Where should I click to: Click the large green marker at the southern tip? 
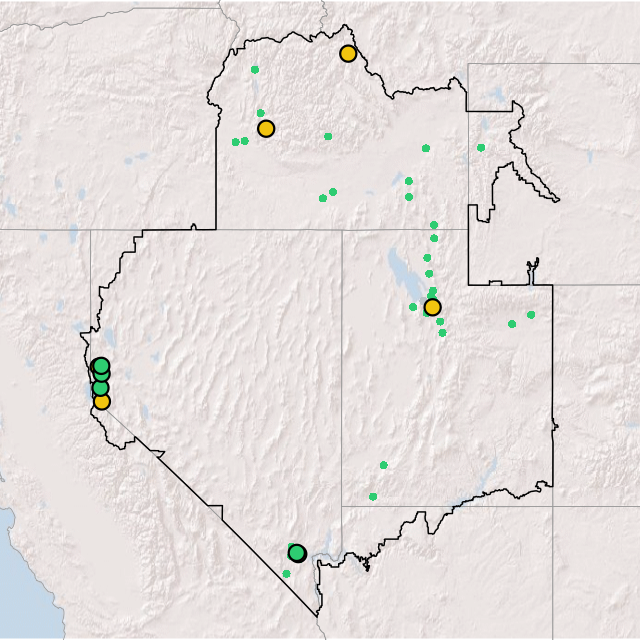coord(296,553)
